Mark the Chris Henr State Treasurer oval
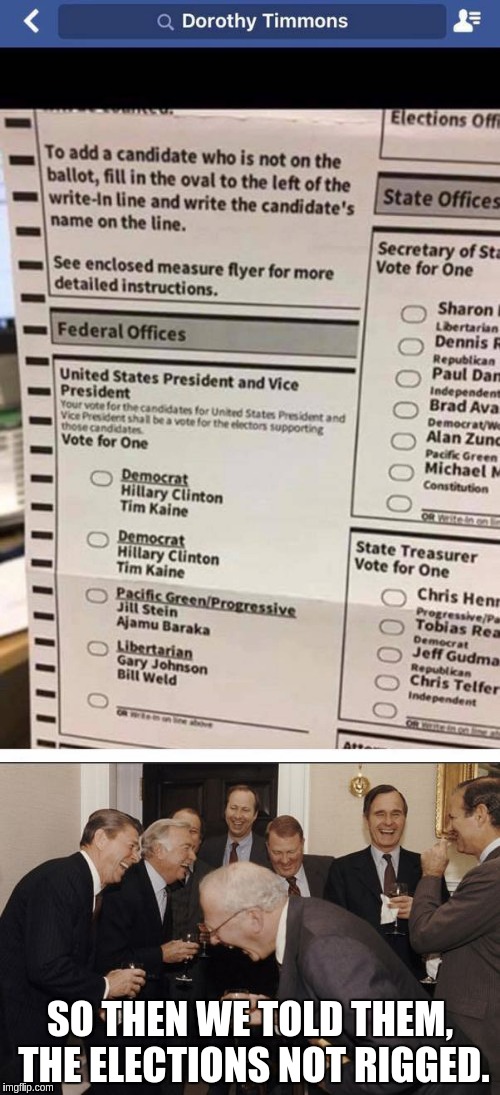This screenshot has width=500, height=1095. point(394,598)
